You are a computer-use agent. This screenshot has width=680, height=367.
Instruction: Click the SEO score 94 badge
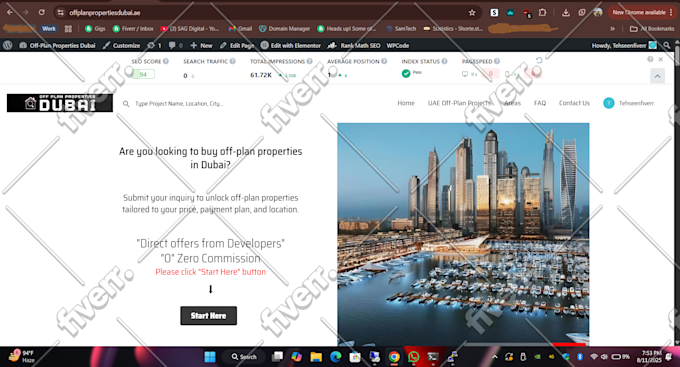pos(143,75)
